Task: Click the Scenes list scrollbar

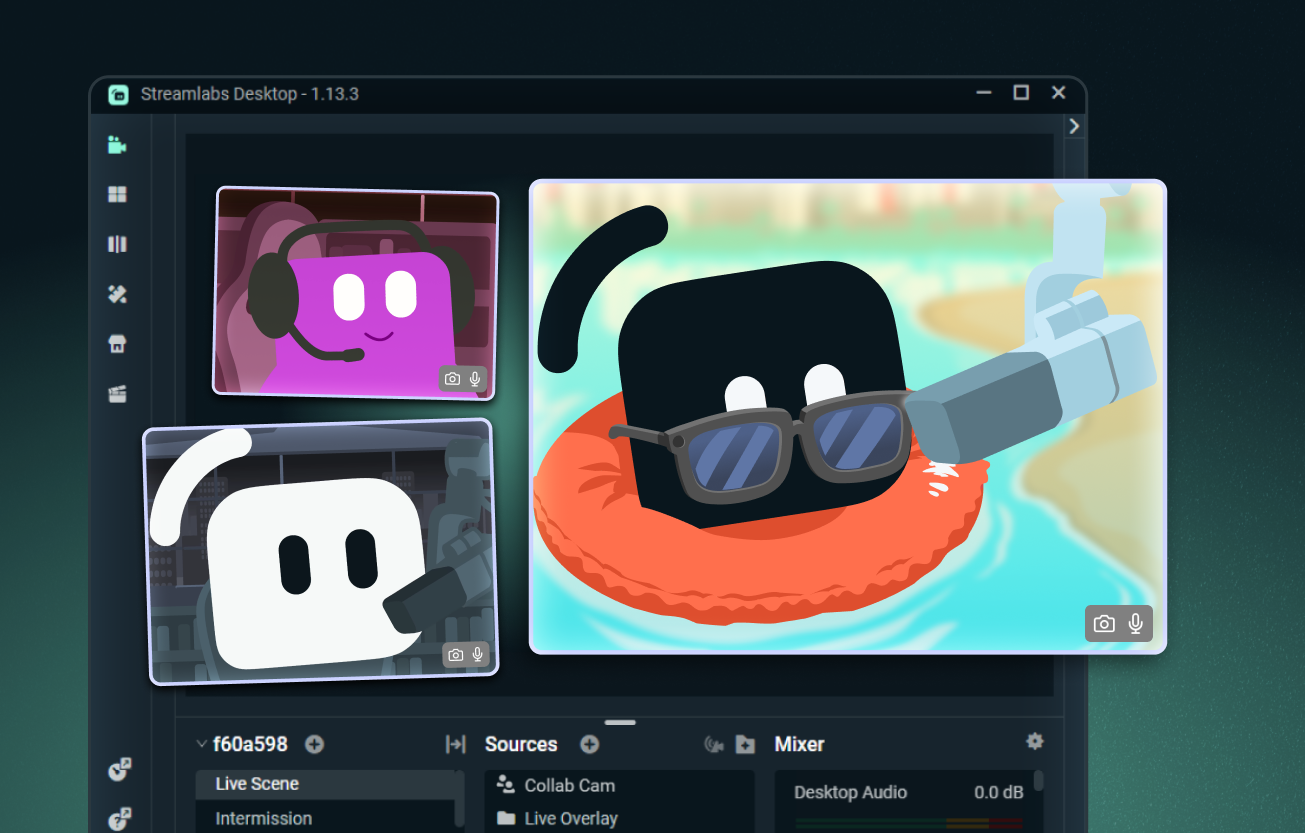Action: pos(460,800)
